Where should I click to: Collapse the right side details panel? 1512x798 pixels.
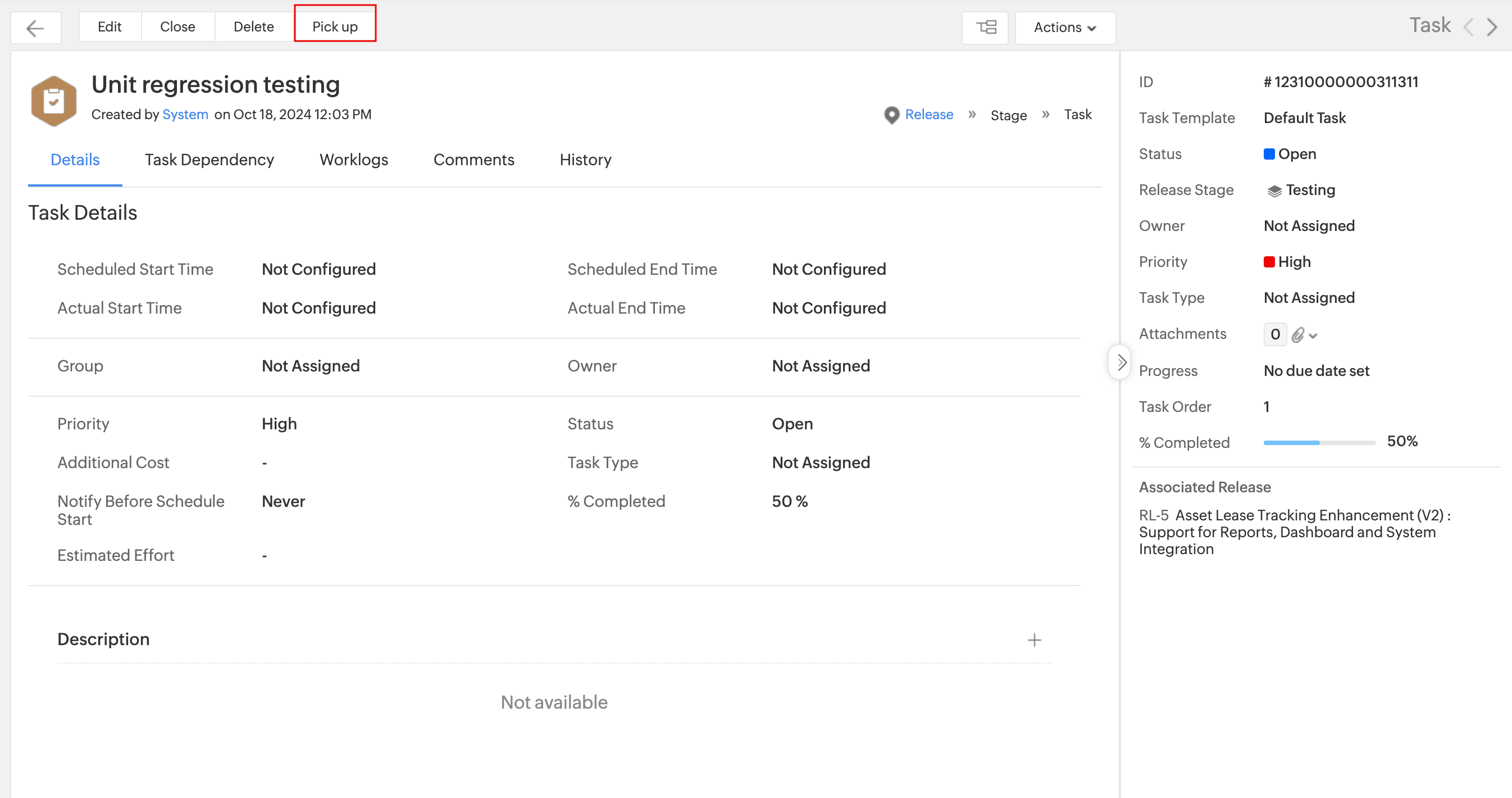[1121, 362]
